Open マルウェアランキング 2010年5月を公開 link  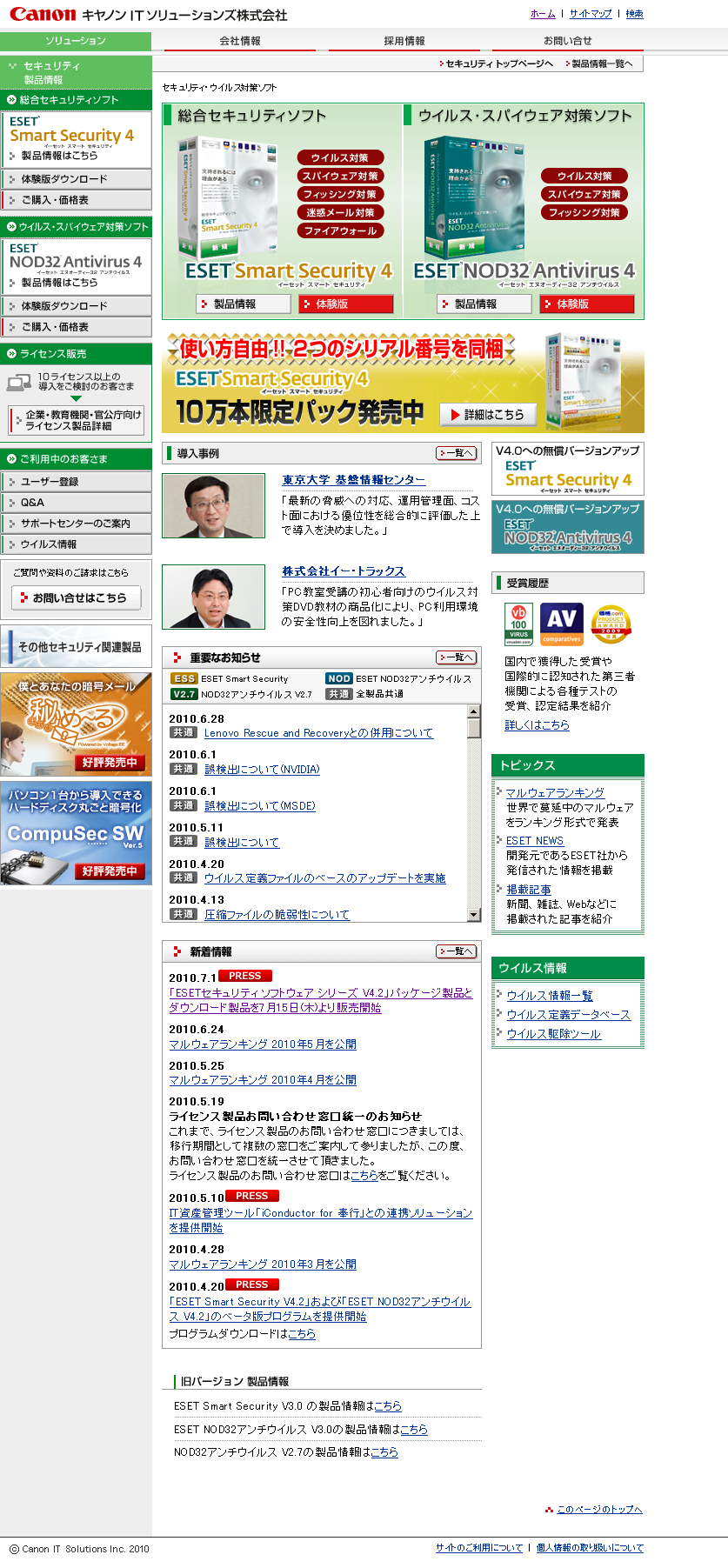(x=263, y=1044)
